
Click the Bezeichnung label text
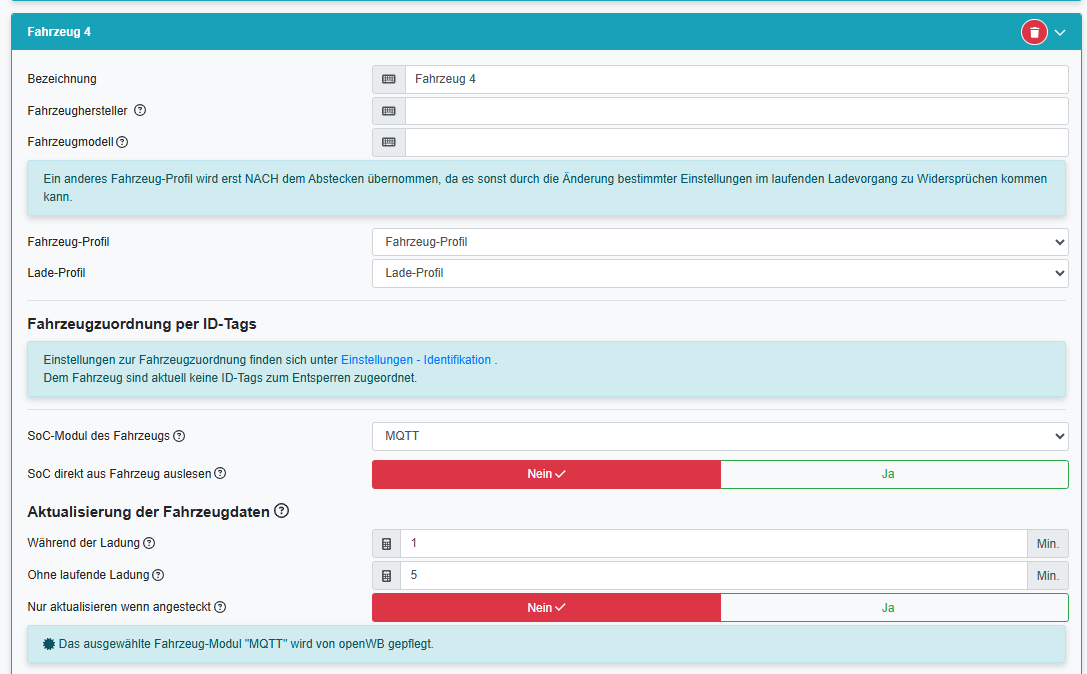click(62, 79)
